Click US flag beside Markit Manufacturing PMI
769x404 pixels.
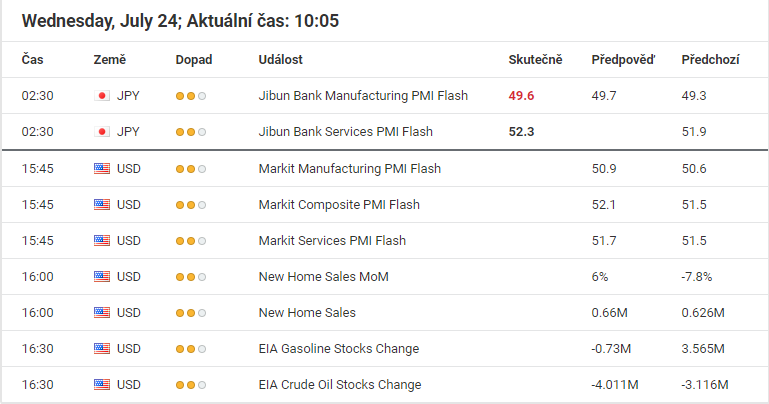click(x=102, y=169)
